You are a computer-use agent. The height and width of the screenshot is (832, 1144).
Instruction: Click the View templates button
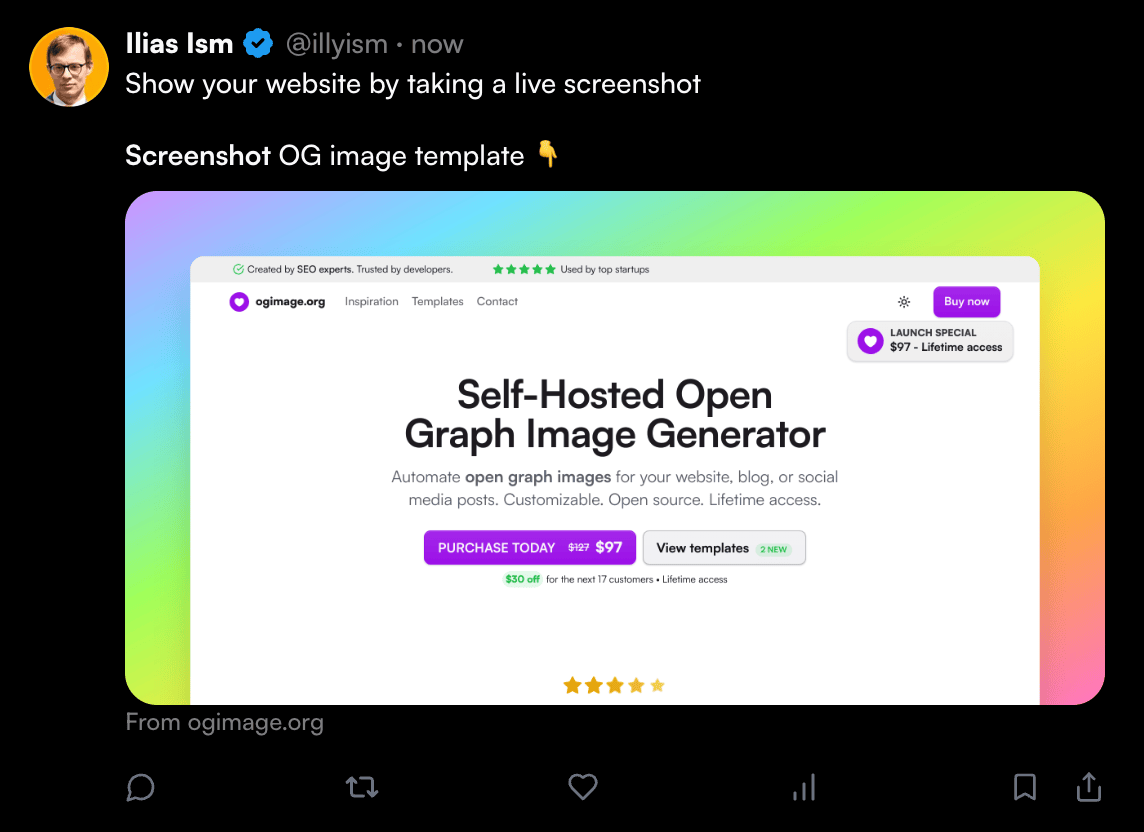pos(723,548)
